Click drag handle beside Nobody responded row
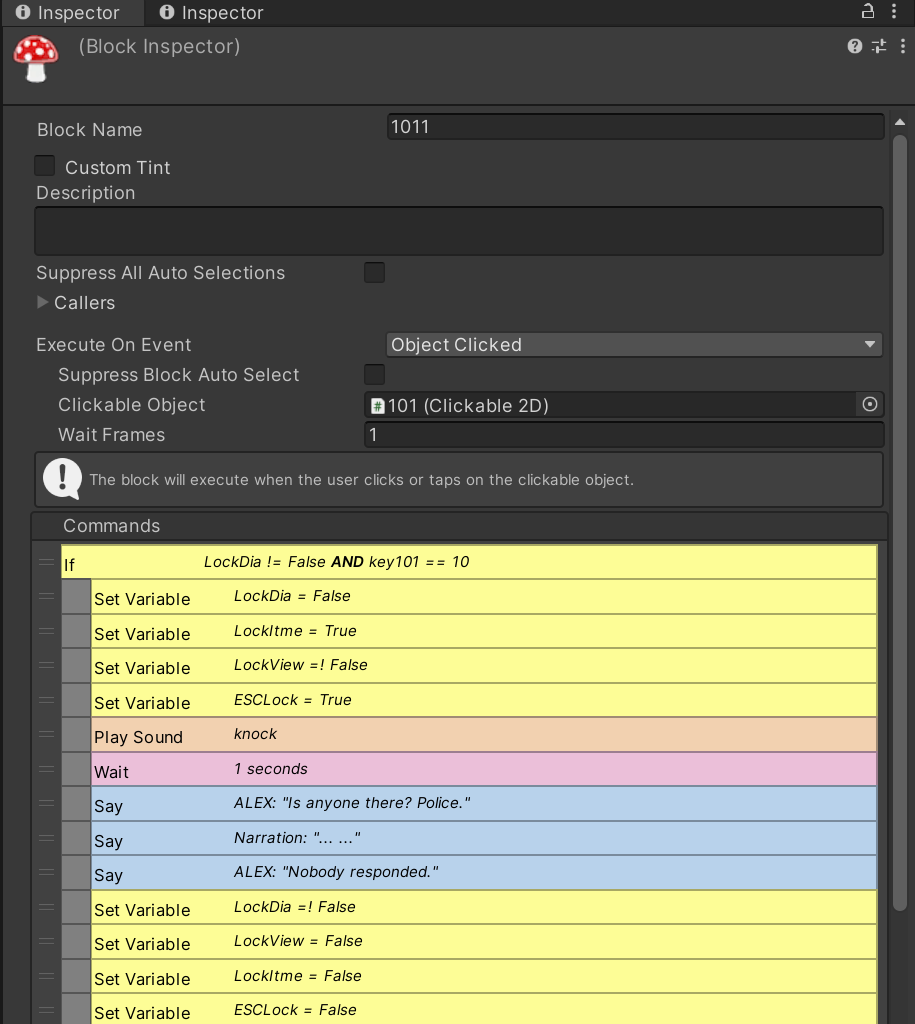The height and width of the screenshot is (1024, 915). click(46, 872)
